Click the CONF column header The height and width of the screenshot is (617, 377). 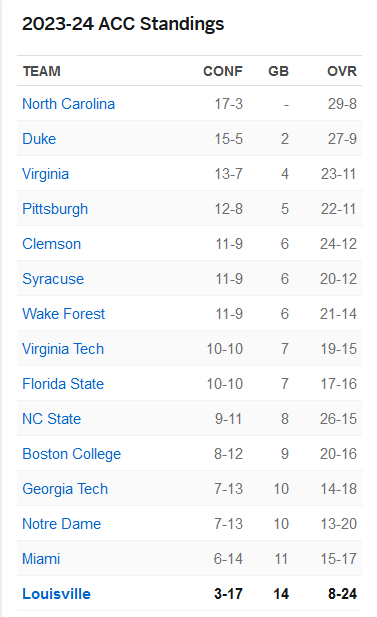pos(223,71)
